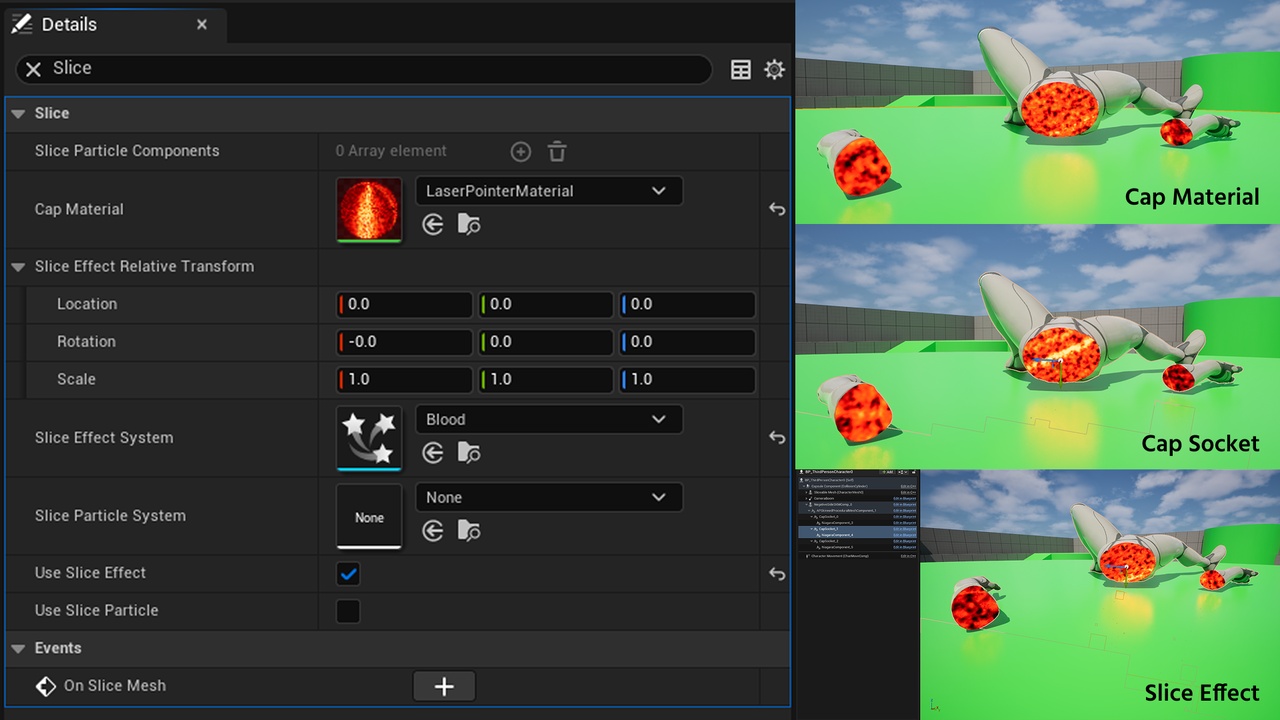
Task: Empty the Slice Particle Components array
Action: pyautogui.click(x=557, y=151)
